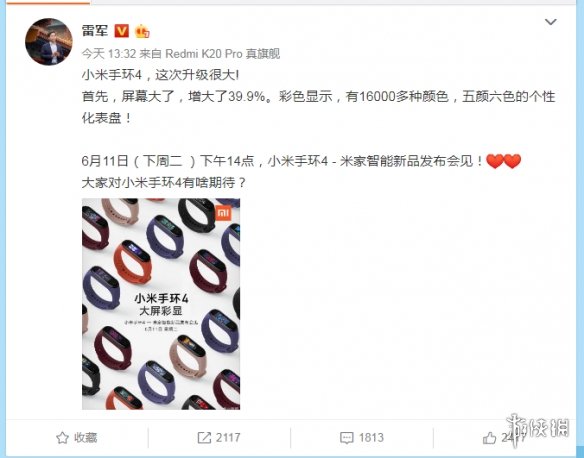
Task: Click the repost share icon
Action: pos(204,438)
